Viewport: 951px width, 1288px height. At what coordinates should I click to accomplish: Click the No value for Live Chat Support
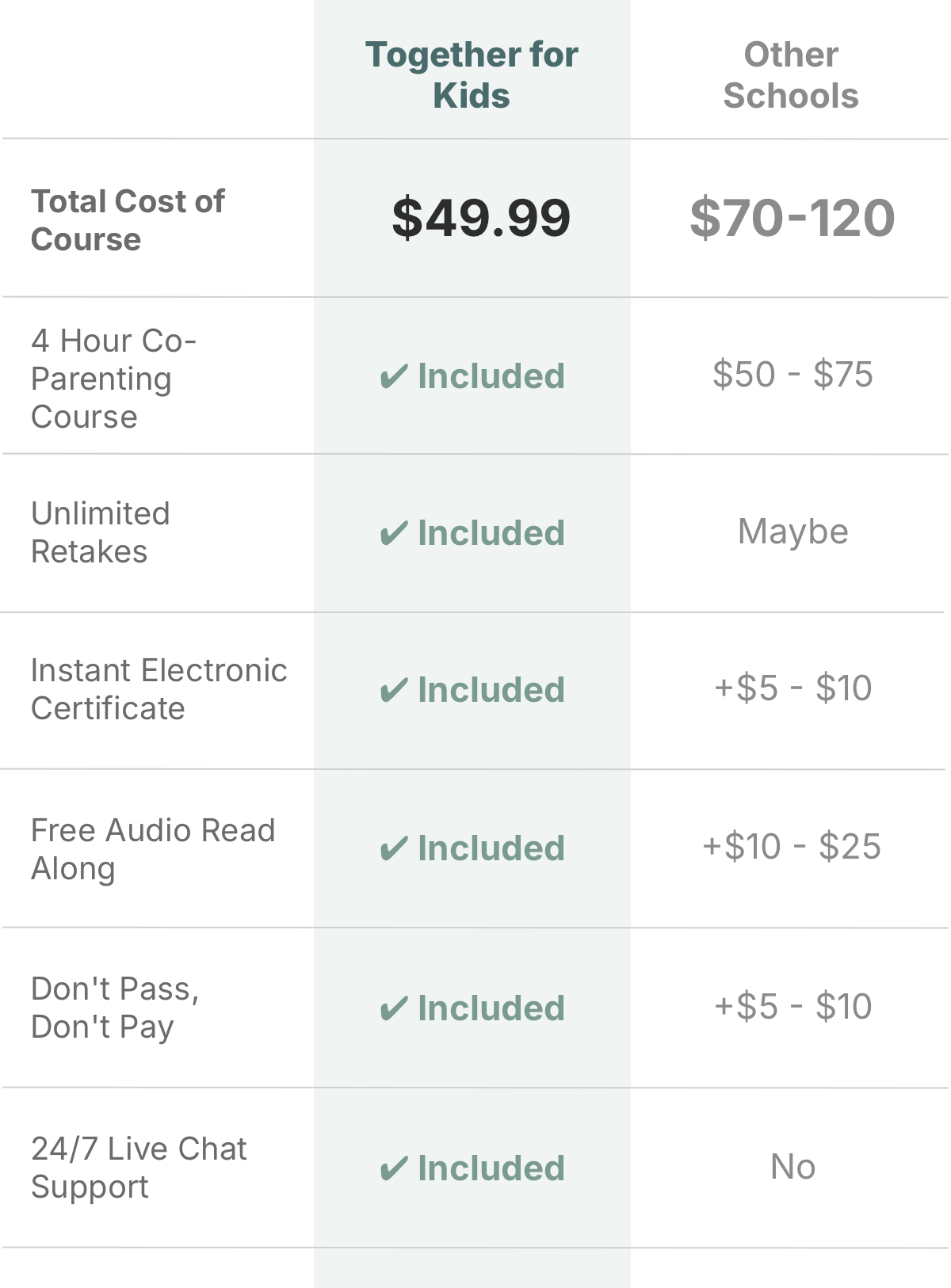(793, 1167)
